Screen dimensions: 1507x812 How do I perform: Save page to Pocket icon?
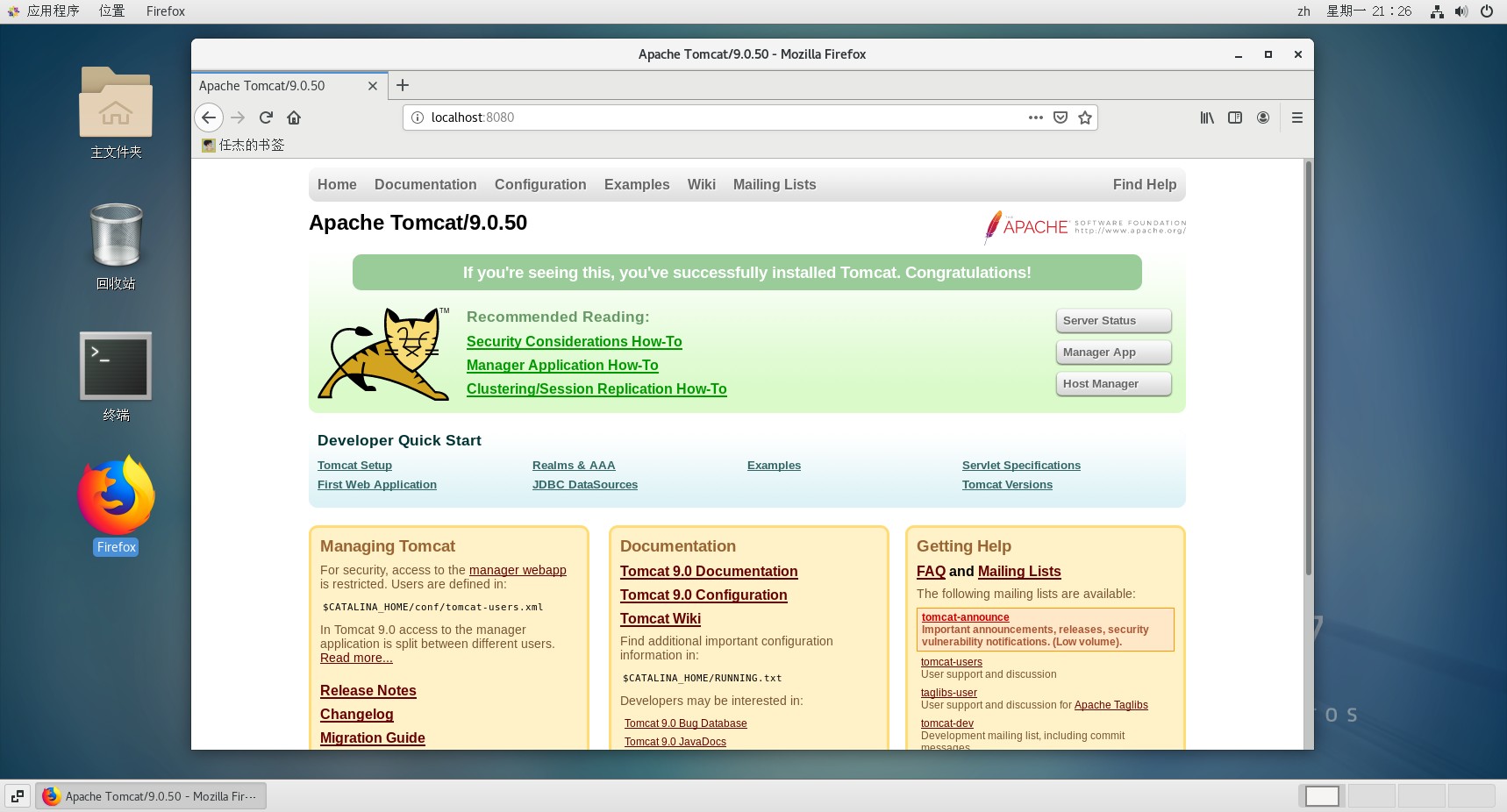coord(1061,118)
